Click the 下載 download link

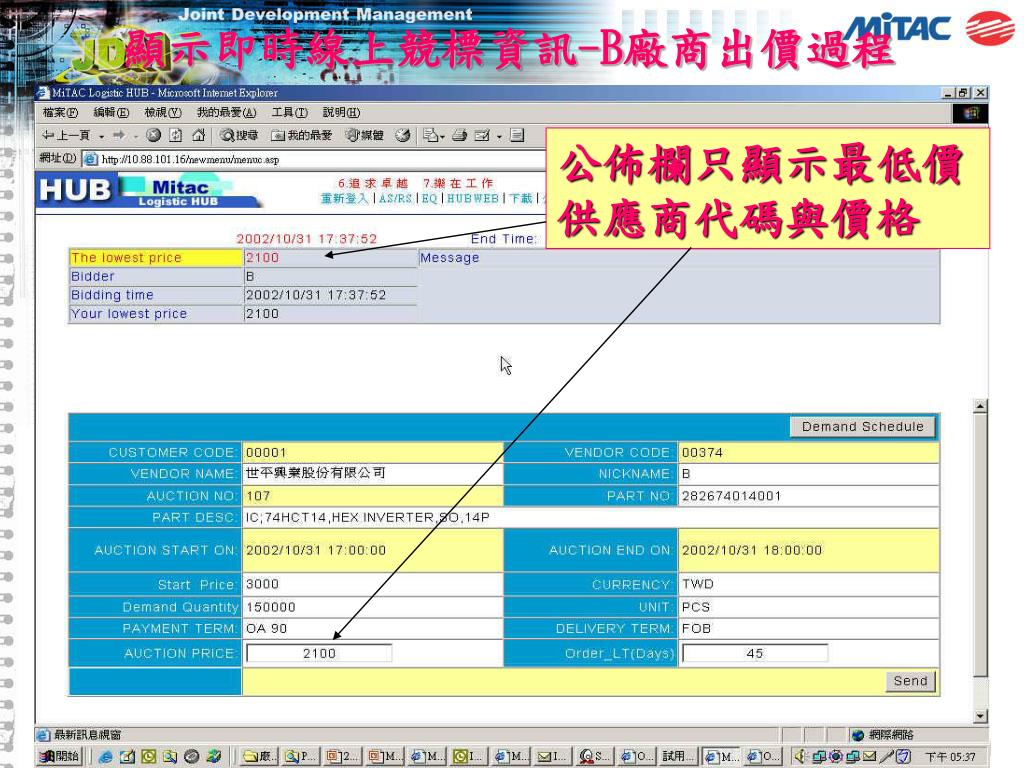[x=520, y=198]
